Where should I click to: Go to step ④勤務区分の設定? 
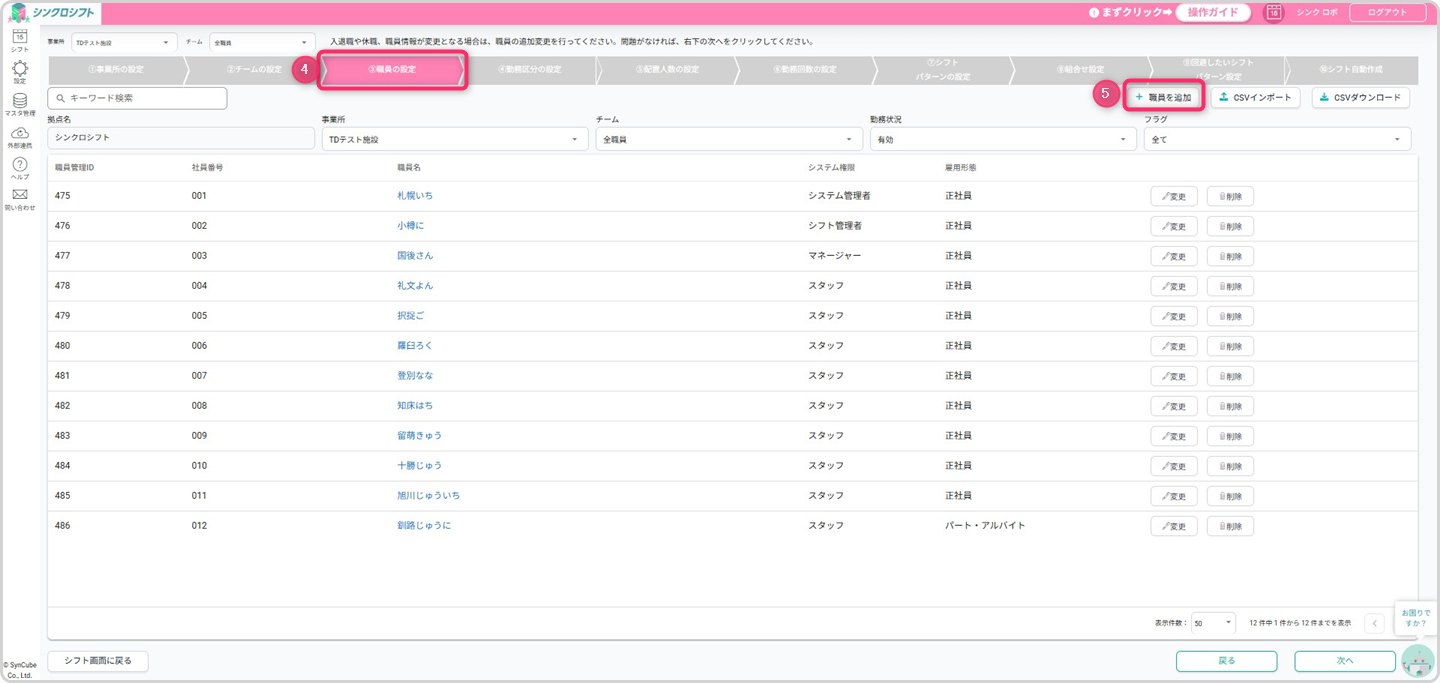pyautogui.click(x=529, y=70)
